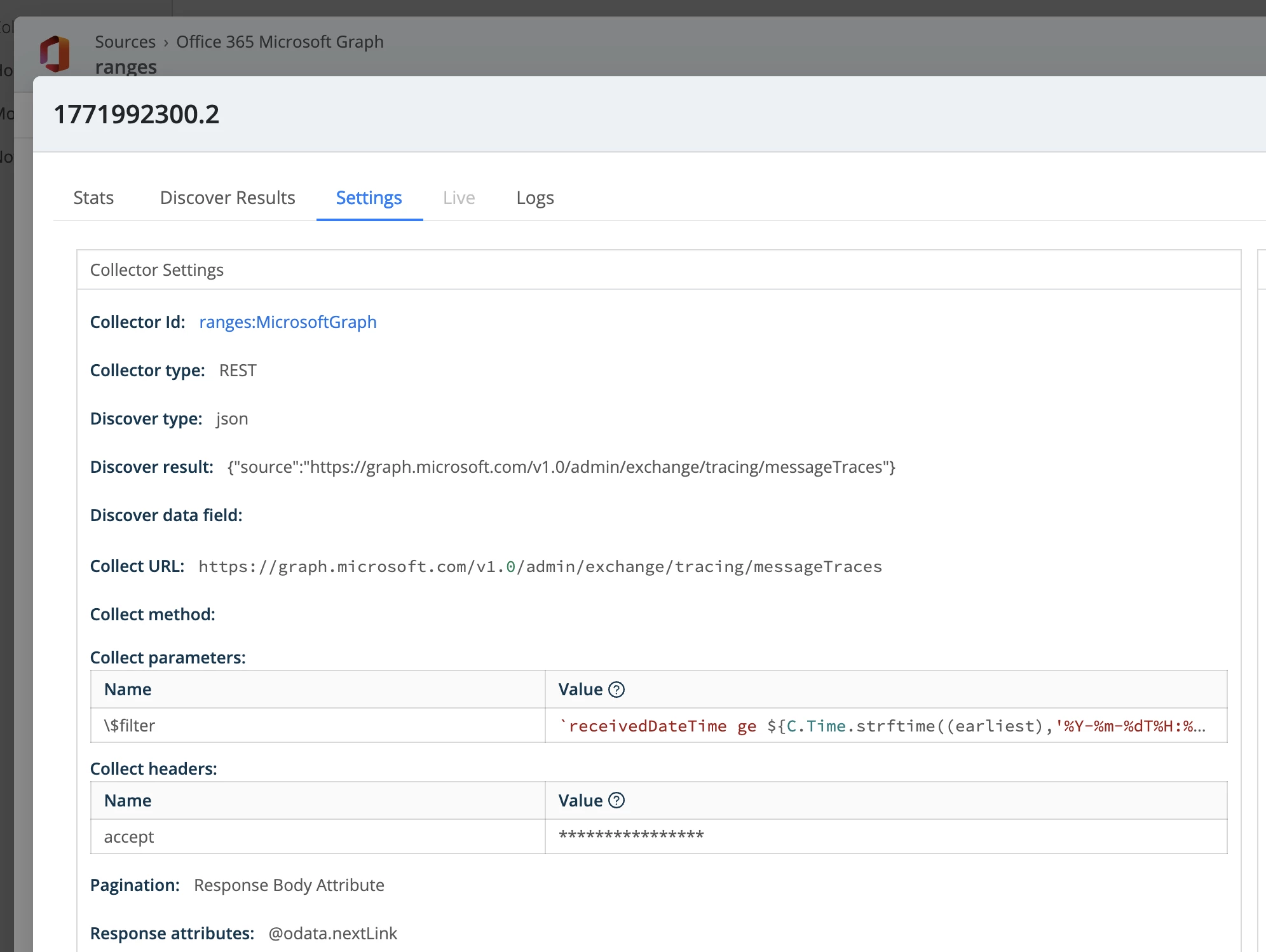Click the Sources breadcrumb link

(x=125, y=42)
